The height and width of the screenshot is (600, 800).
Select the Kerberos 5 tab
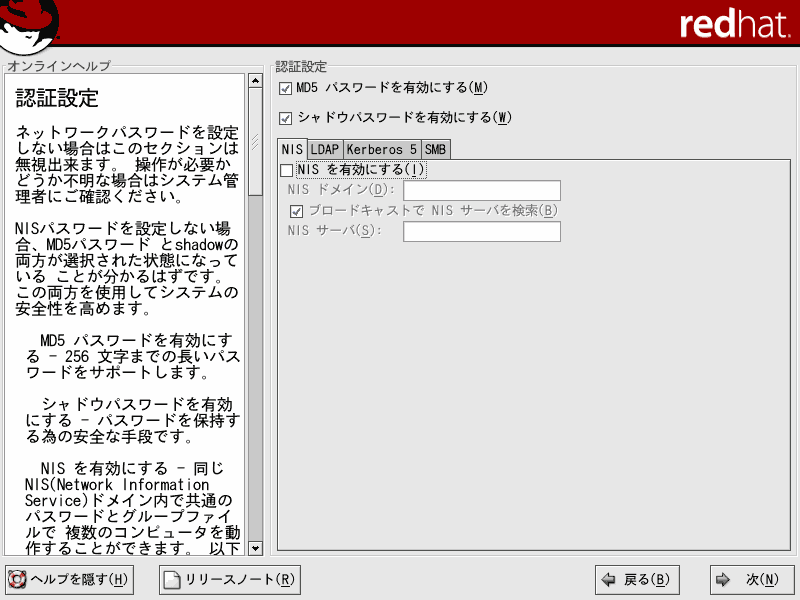point(382,149)
